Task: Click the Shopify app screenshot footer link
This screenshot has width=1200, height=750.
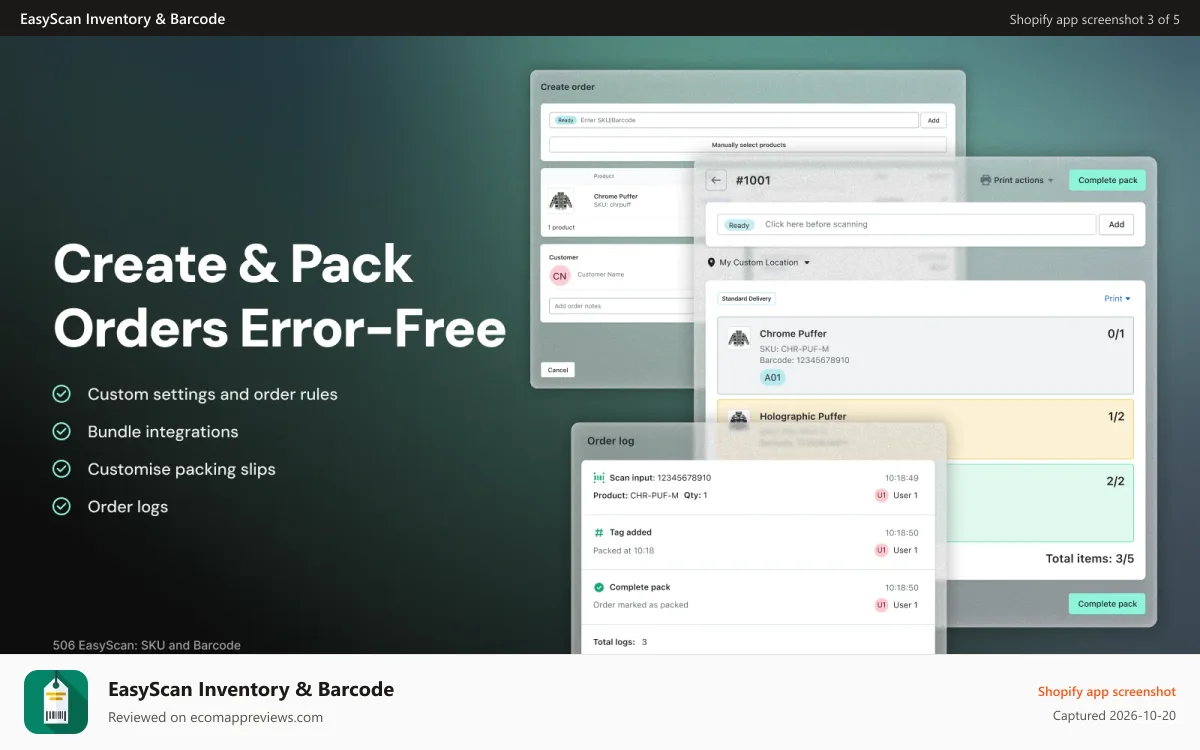Action: [1106, 691]
